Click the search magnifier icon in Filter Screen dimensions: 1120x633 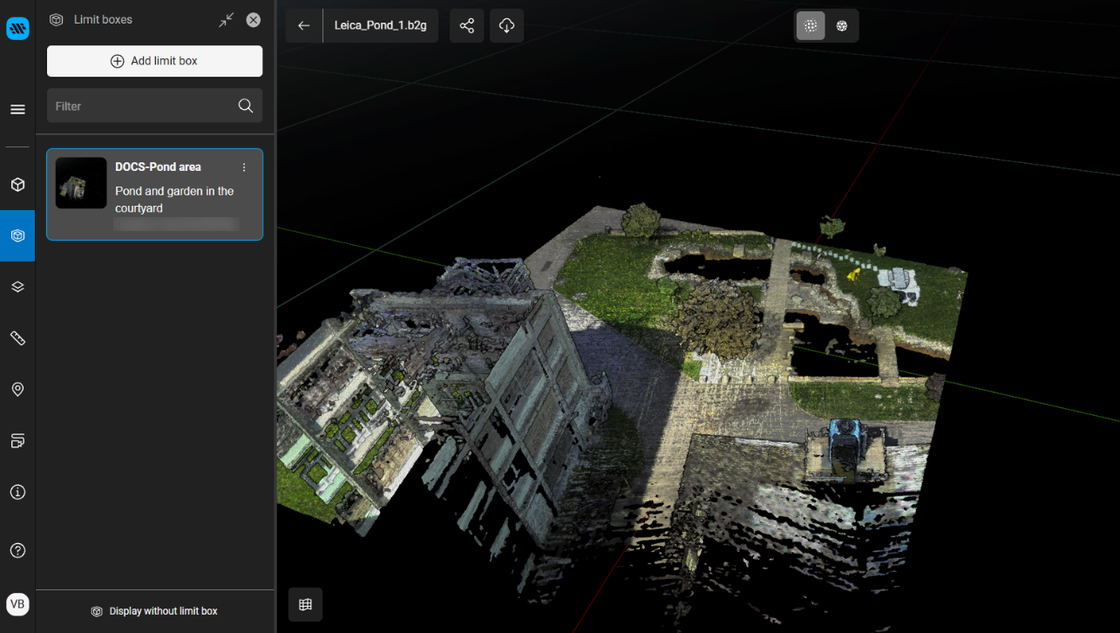coord(246,106)
